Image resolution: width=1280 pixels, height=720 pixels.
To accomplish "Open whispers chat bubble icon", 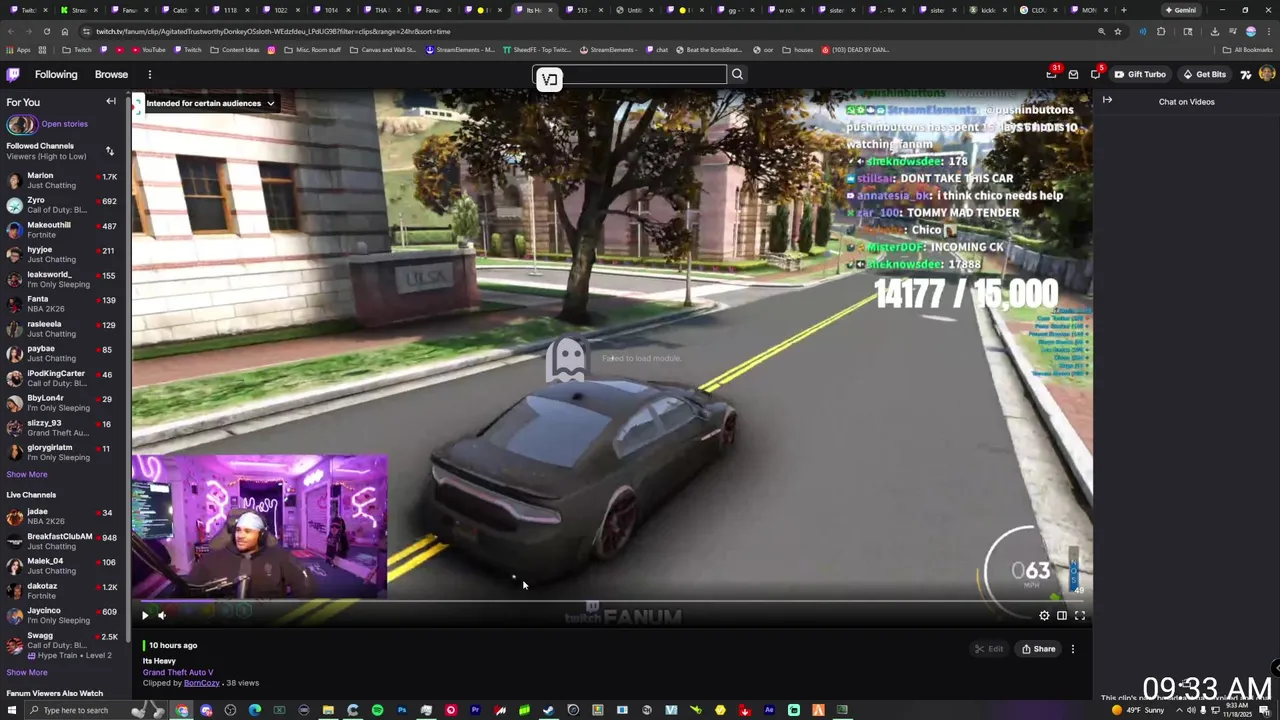I will coord(1096,74).
